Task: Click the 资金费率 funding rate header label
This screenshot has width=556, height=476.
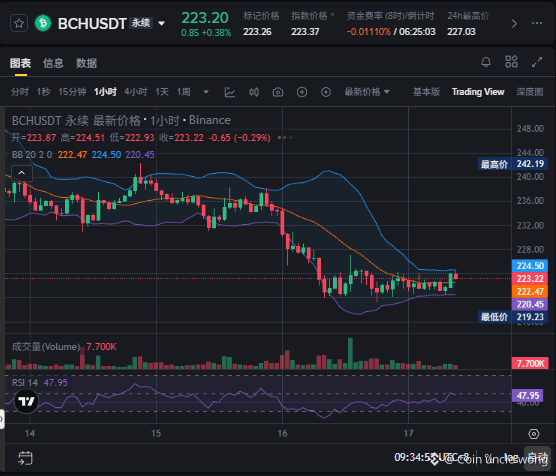Action: (390, 16)
